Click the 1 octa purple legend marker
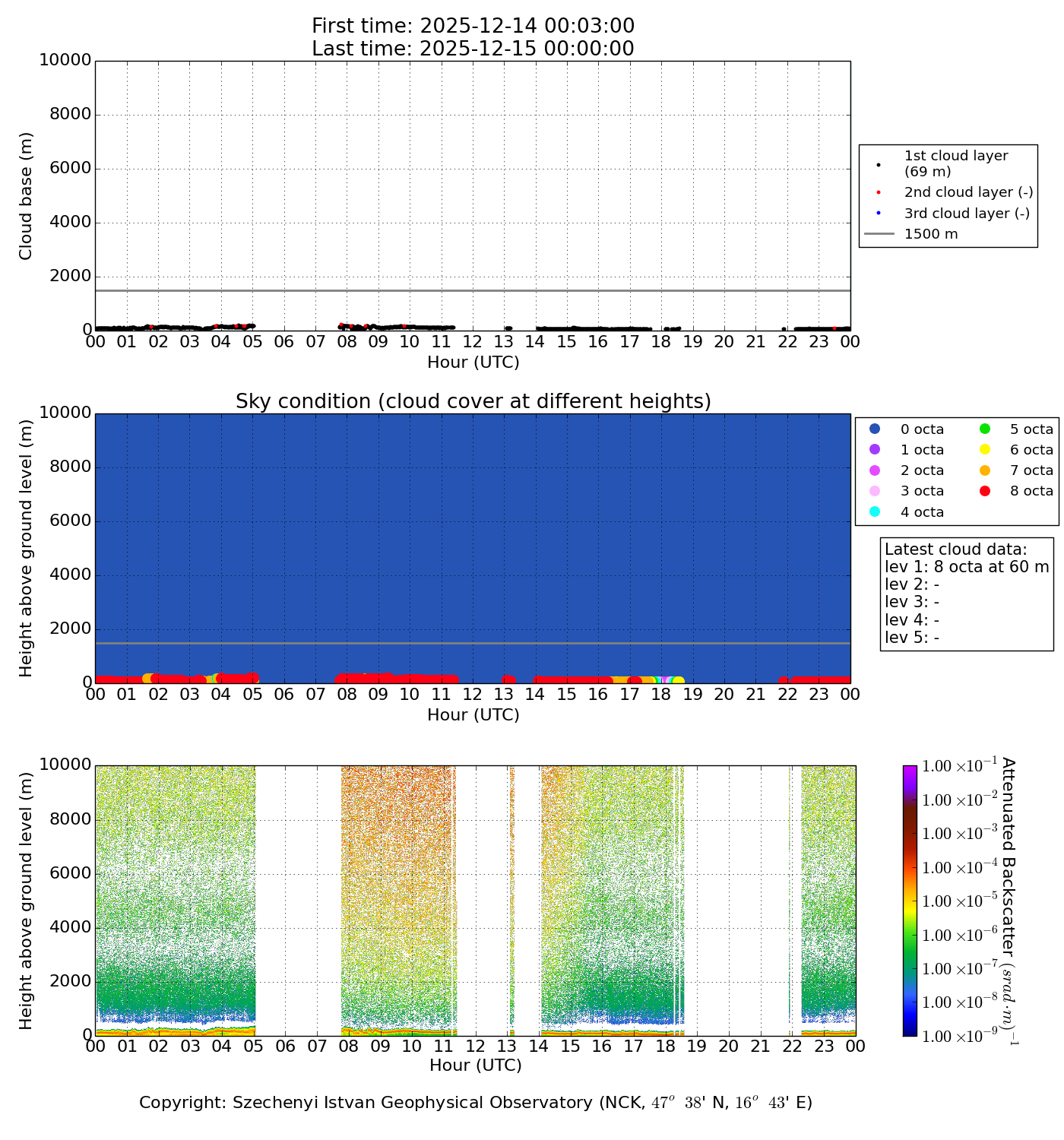This screenshot has height=1140, width=1064. tap(875, 450)
